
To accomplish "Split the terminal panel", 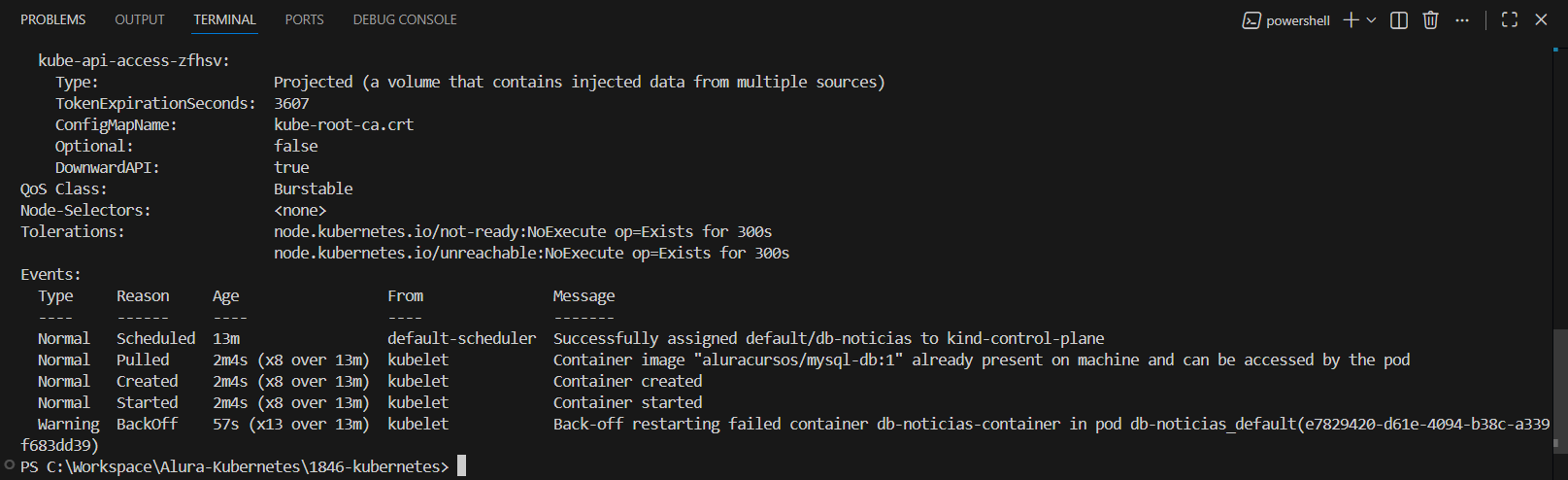I will click(1399, 20).
